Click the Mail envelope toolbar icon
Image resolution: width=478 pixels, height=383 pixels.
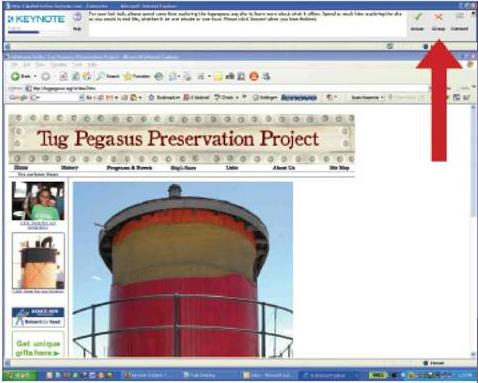pos(173,77)
